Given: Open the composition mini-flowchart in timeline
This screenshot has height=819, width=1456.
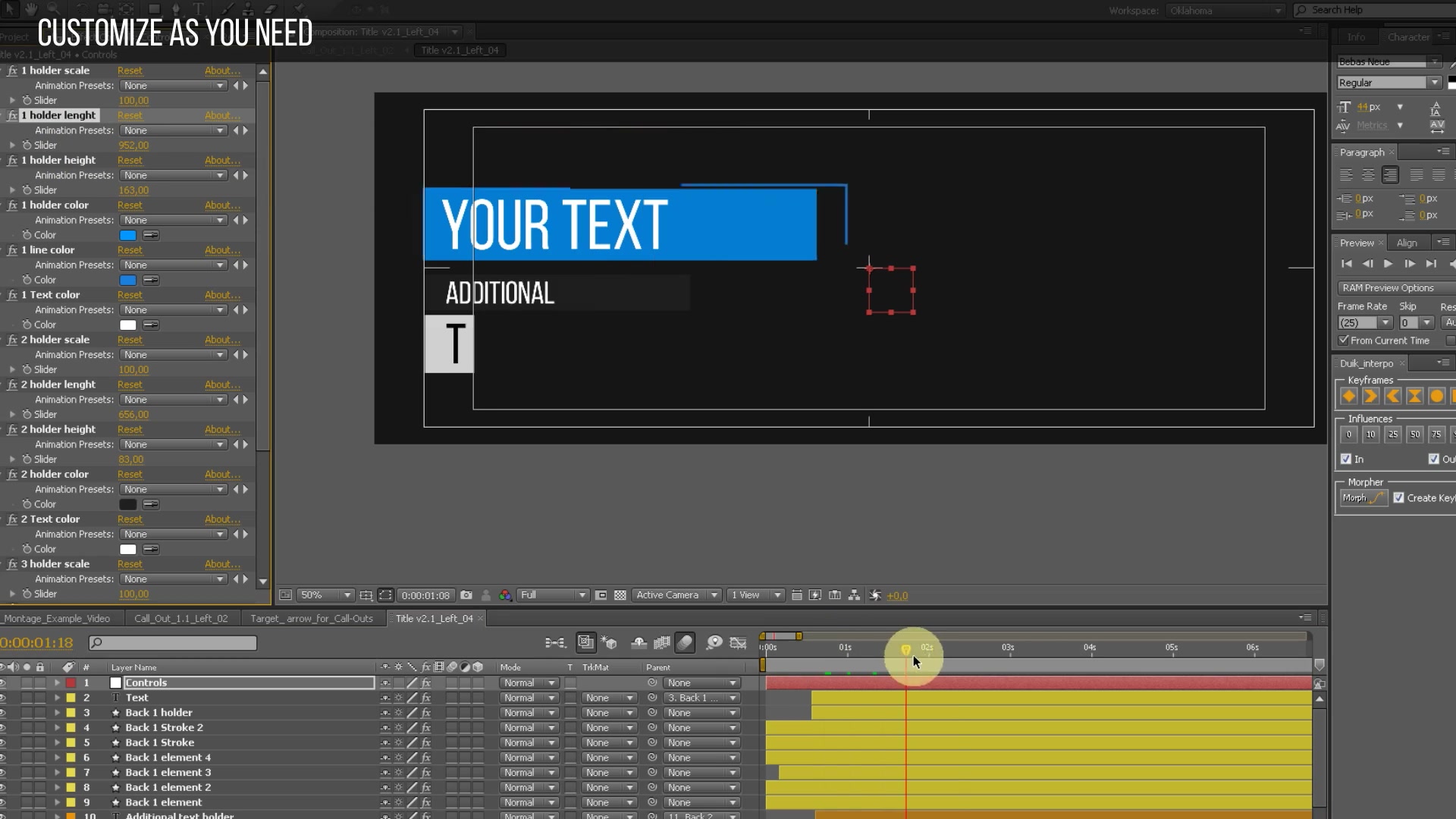Looking at the screenshot, I should click(x=556, y=643).
